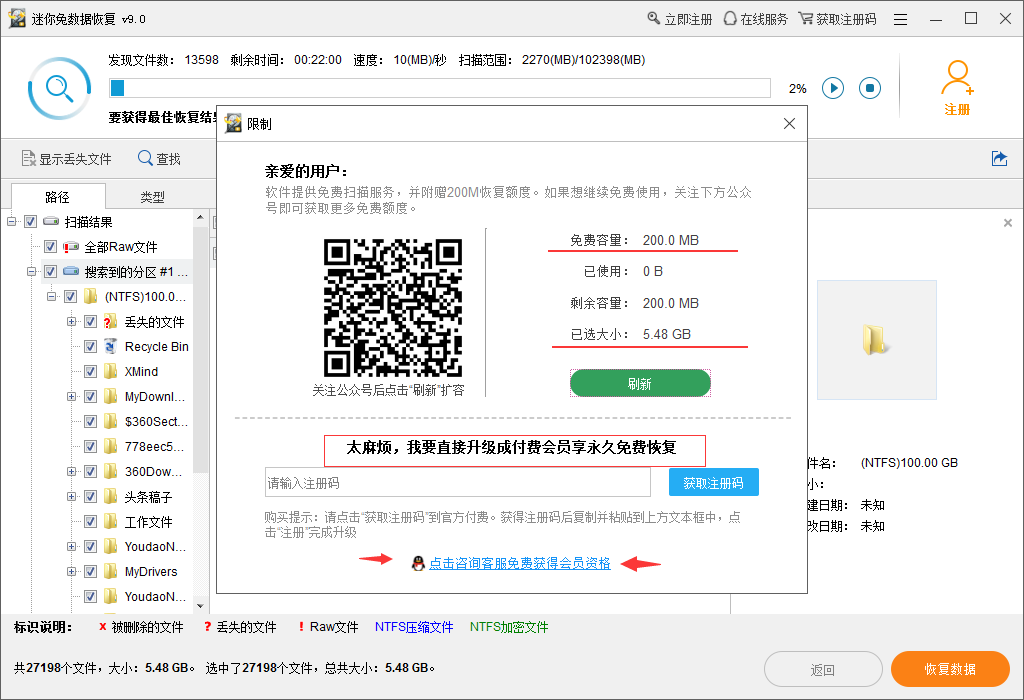This screenshot has width=1024, height=700.
Task: Toggle the Recycle Bin checkbox
Action: point(91,346)
